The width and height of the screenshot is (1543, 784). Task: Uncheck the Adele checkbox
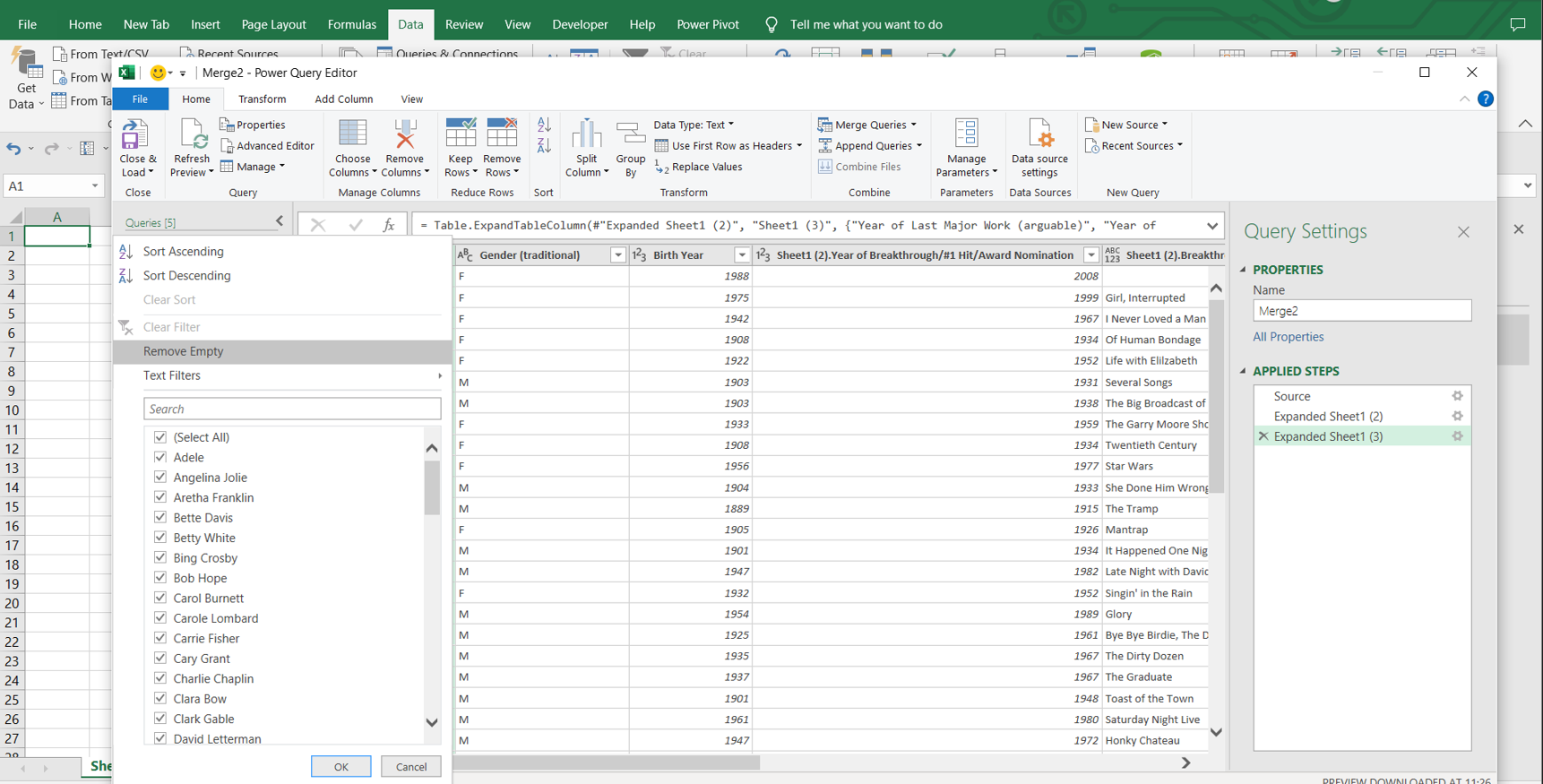point(160,457)
